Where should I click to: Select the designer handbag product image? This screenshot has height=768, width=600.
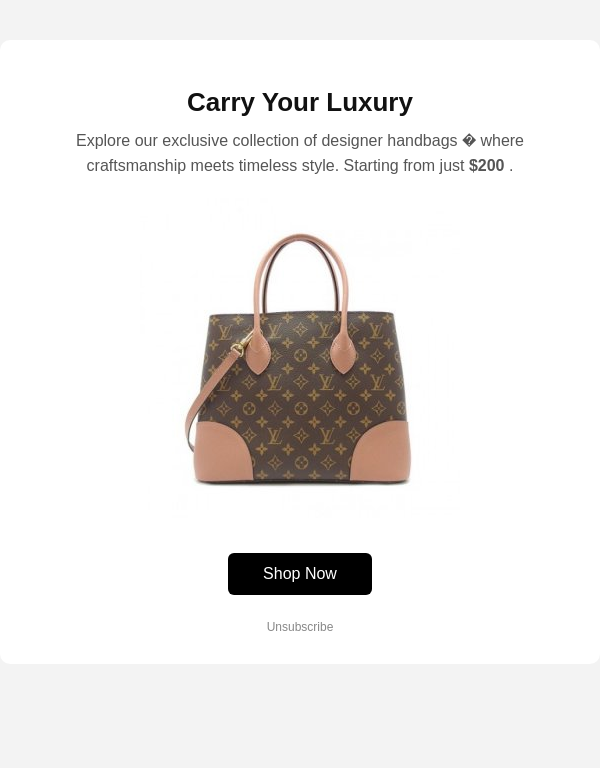pyautogui.click(x=300, y=358)
